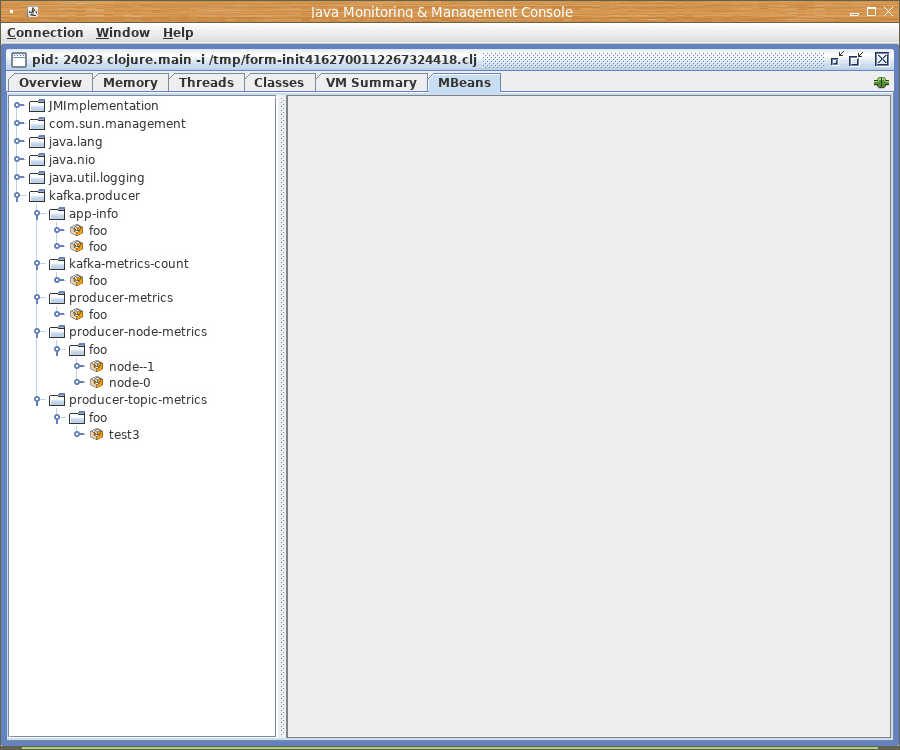
Task: Click the MBean icon beside test3
Action: (x=96, y=434)
